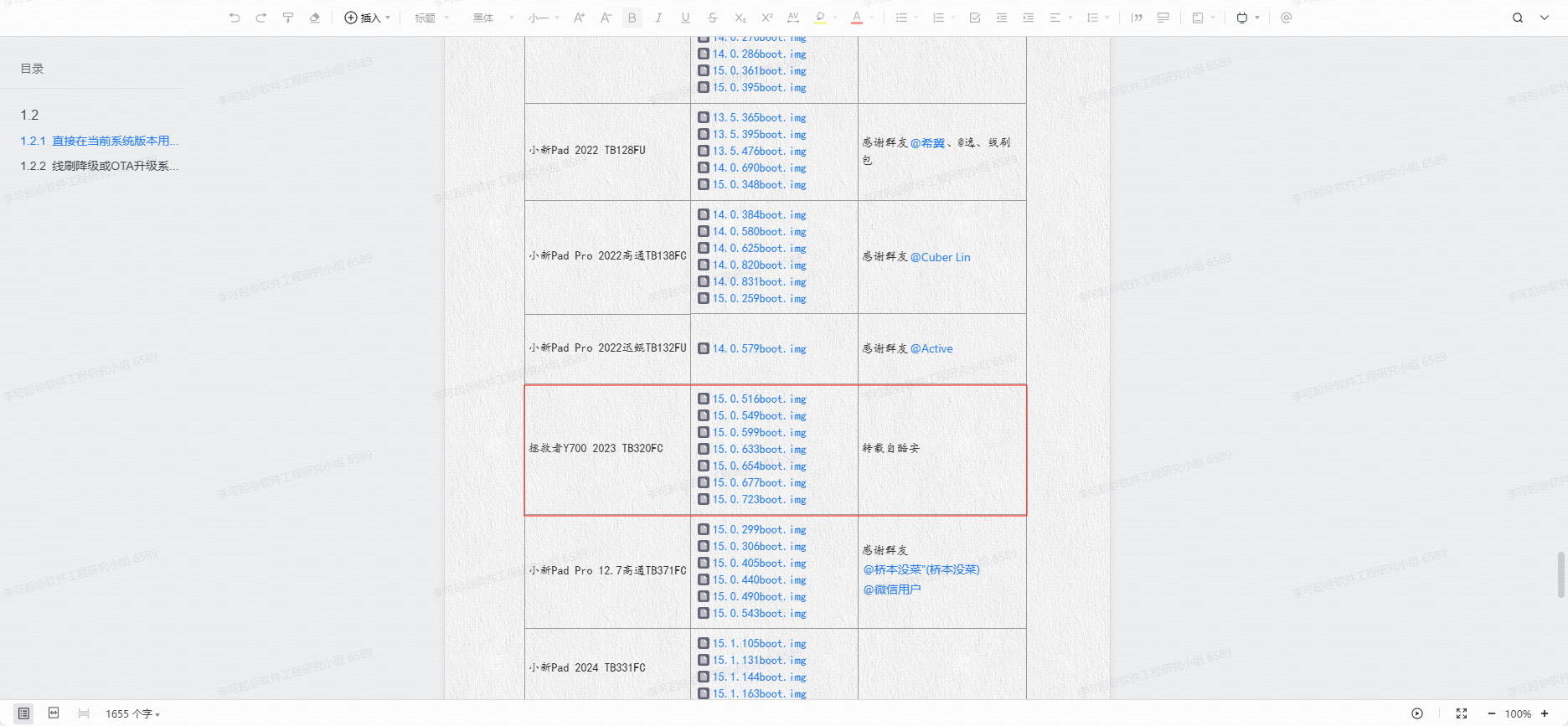
Task: Toggle superscript formatting
Action: (x=767, y=18)
